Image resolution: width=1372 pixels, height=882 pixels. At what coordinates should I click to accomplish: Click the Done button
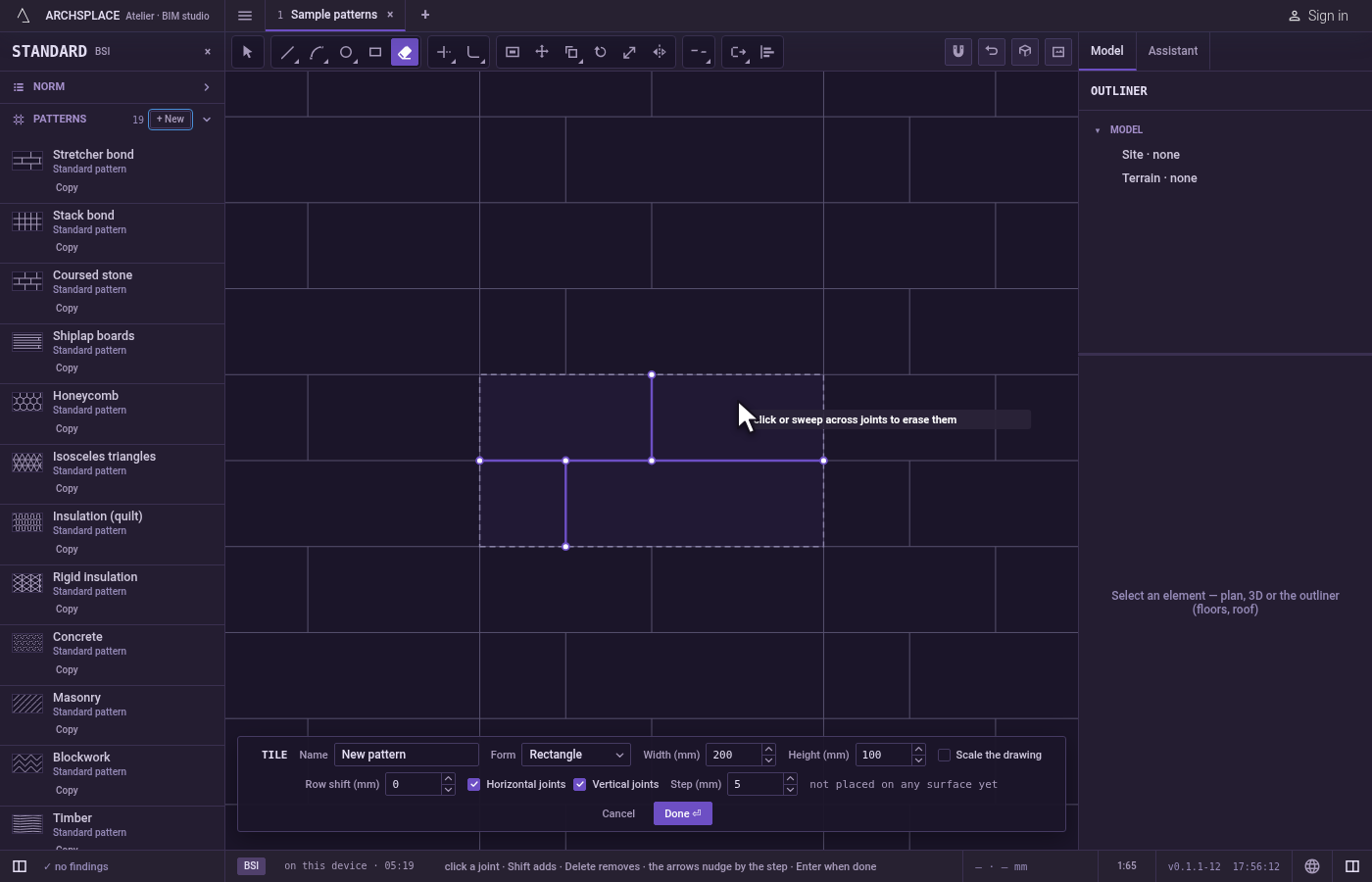(x=683, y=813)
